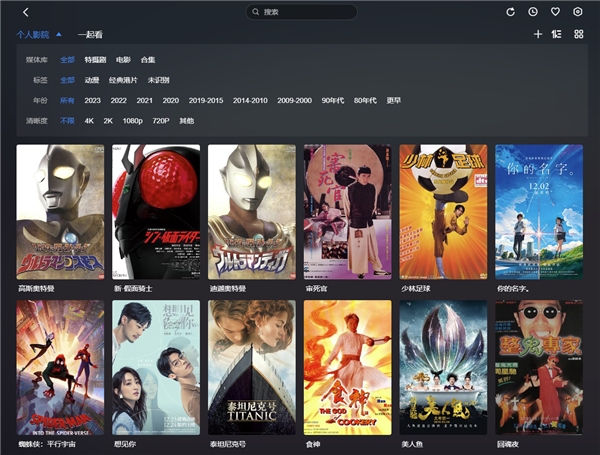Filter by tag 未识别
This screenshot has width=600, height=455.
point(158,80)
